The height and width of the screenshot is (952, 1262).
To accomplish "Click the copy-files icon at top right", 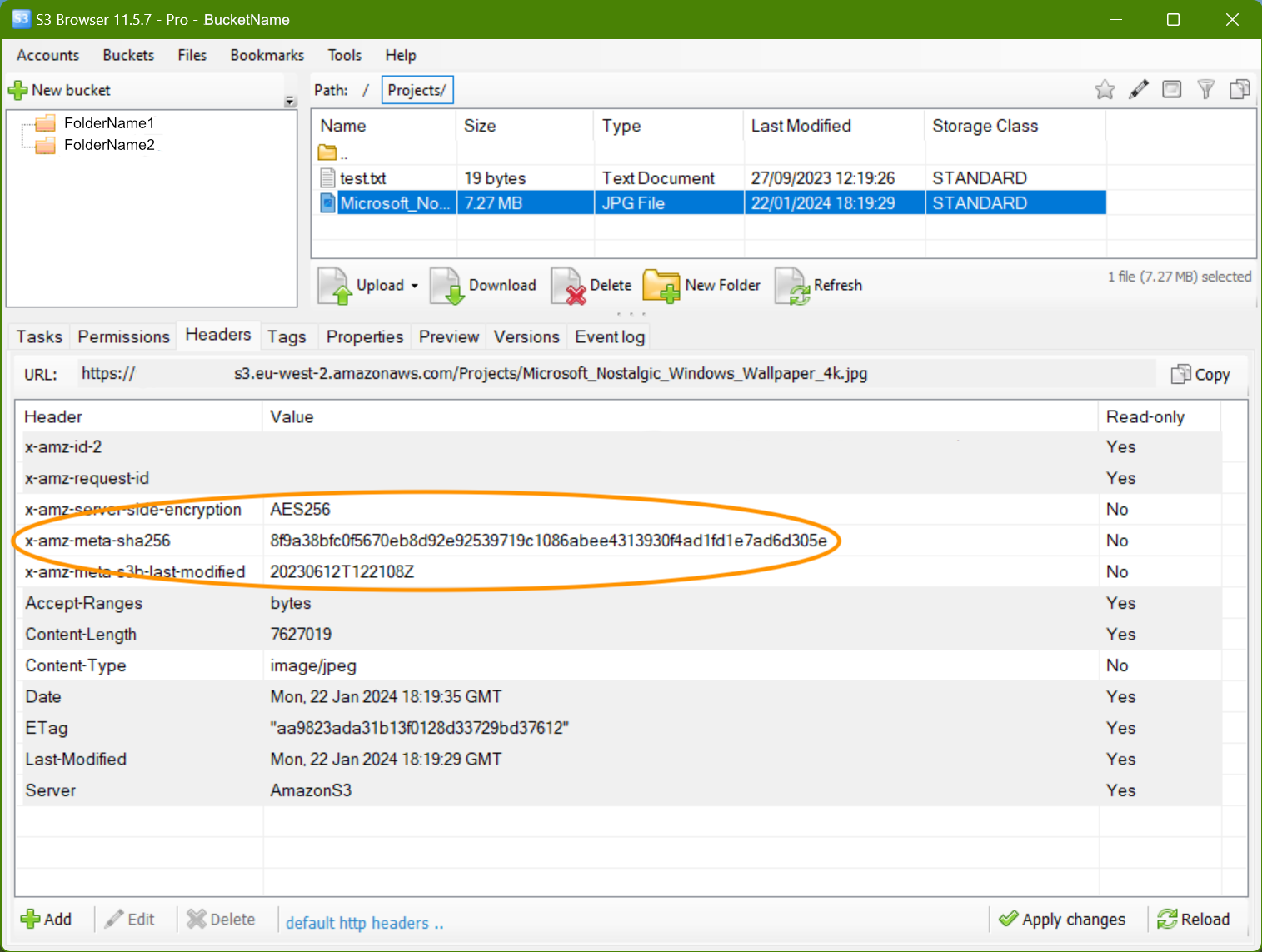I will [1240, 89].
